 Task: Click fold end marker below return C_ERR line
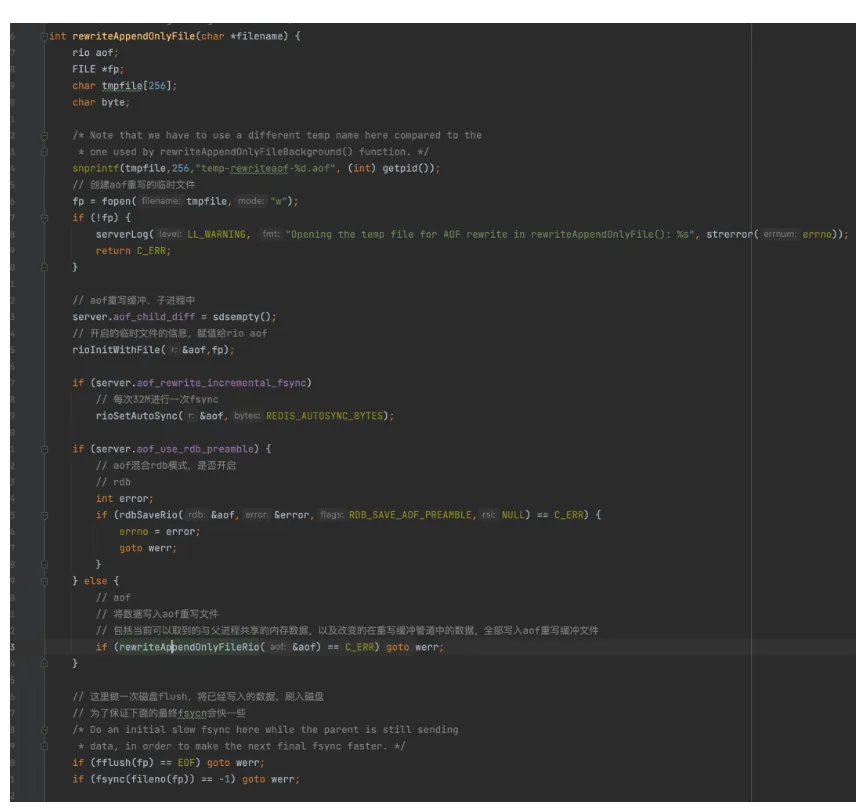tap(44, 268)
